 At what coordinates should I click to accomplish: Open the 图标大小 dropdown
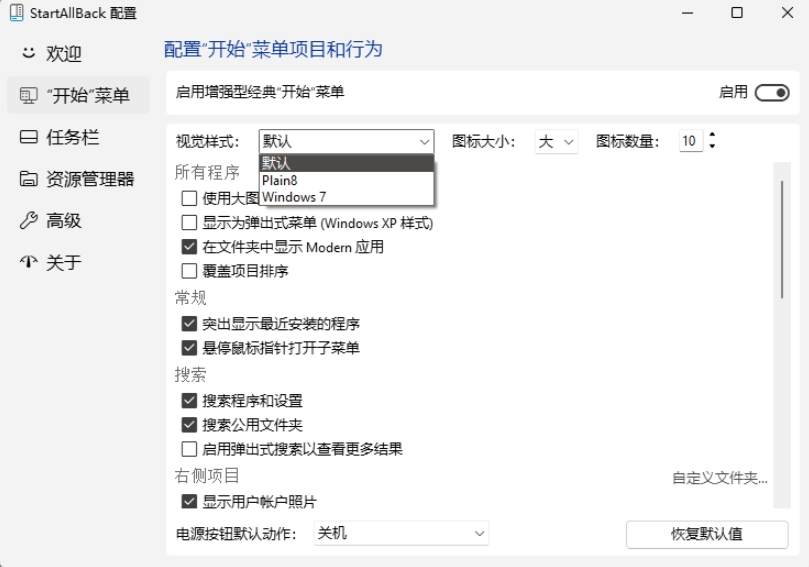[557, 142]
